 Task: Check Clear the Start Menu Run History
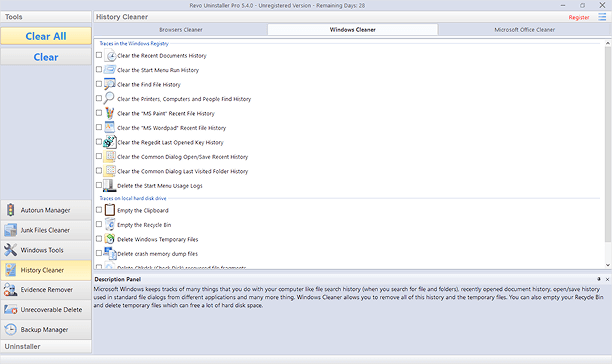99,69
